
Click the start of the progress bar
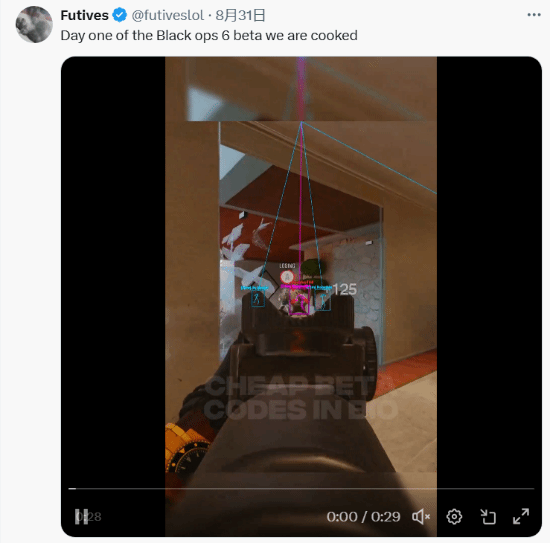(x=72, y=488)
